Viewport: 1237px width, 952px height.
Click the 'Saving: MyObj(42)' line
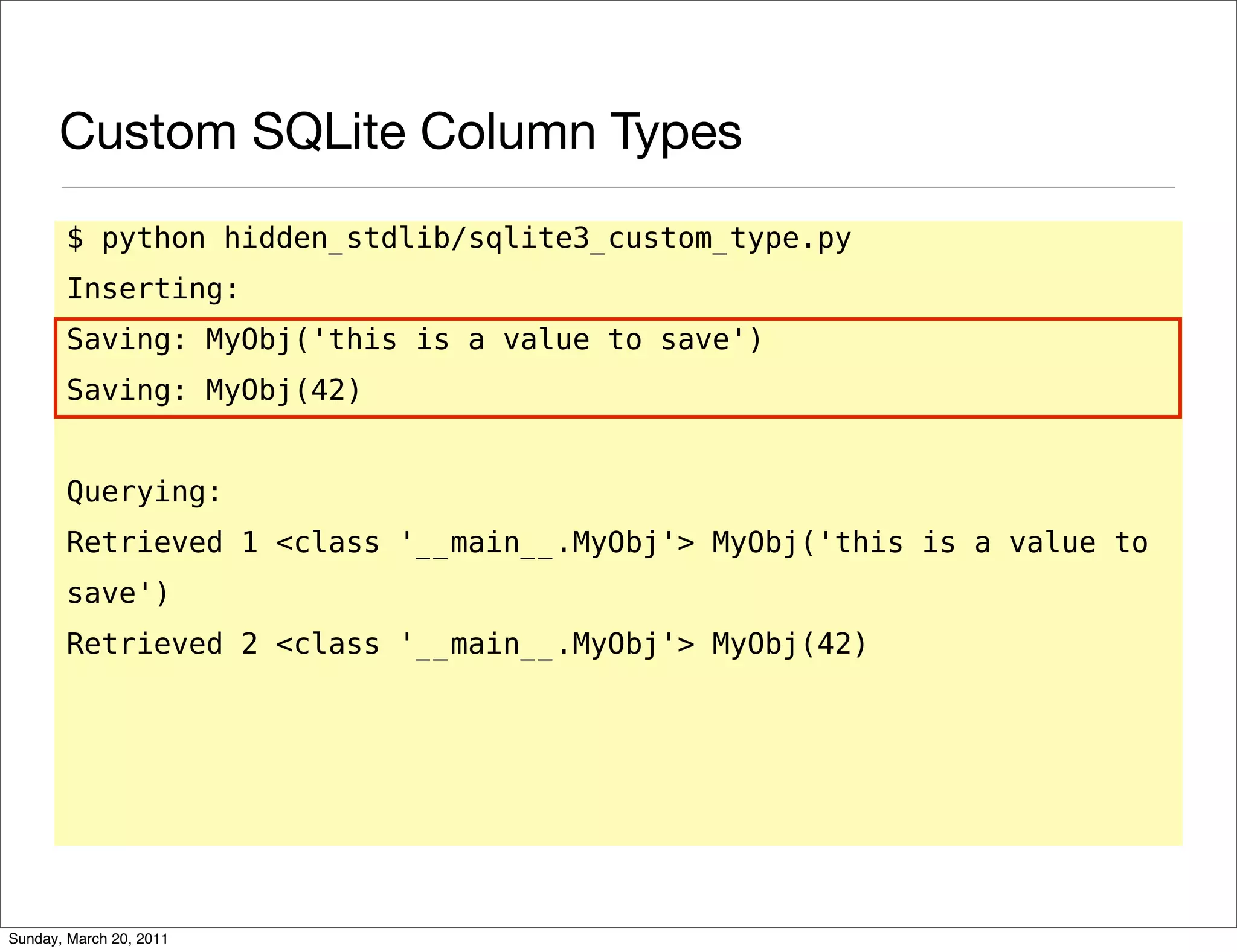point(214,391)
